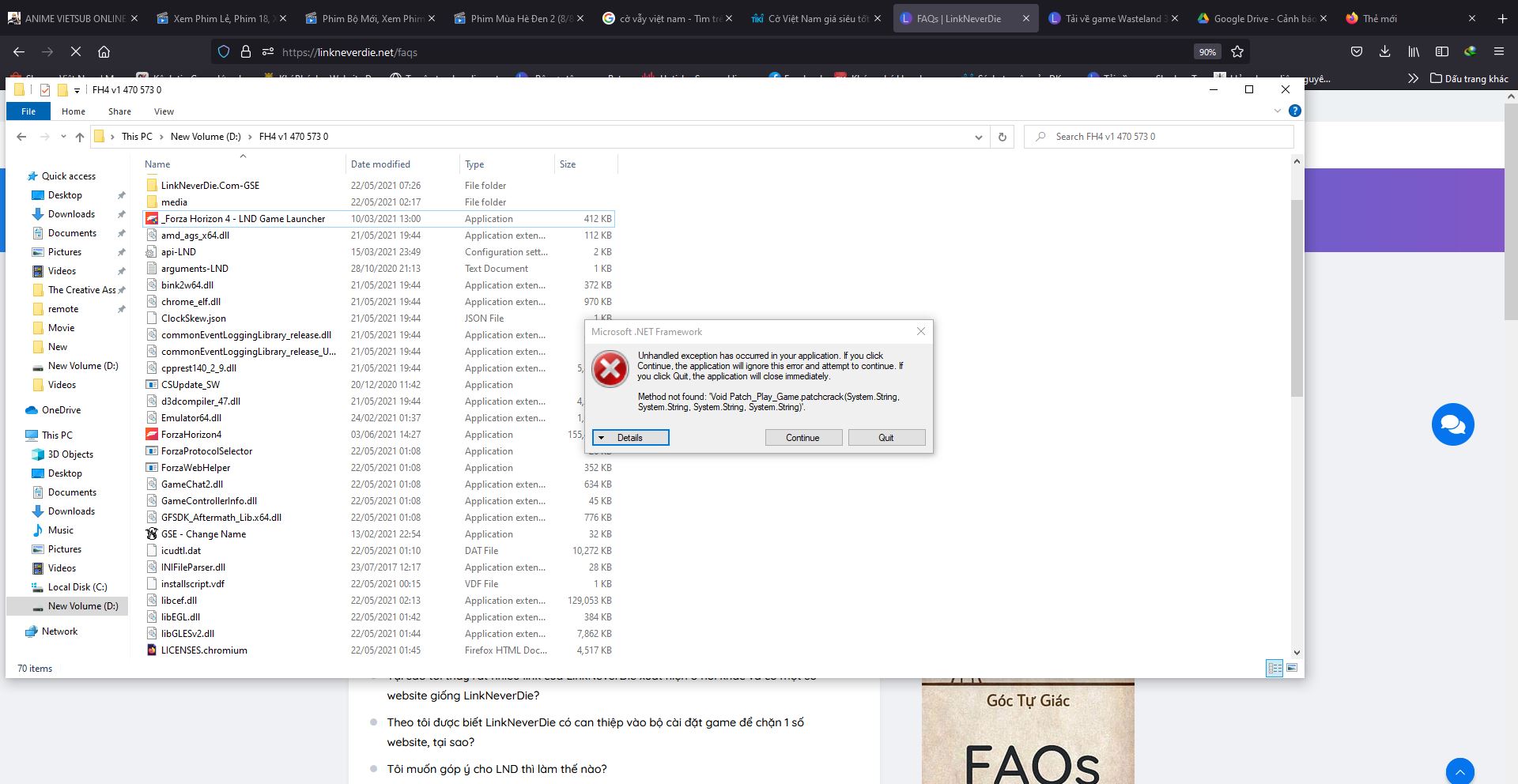Expand the Details dropdown in error dialog
The width and height of the screenshot is (1518, 784).
pos(630,438)
